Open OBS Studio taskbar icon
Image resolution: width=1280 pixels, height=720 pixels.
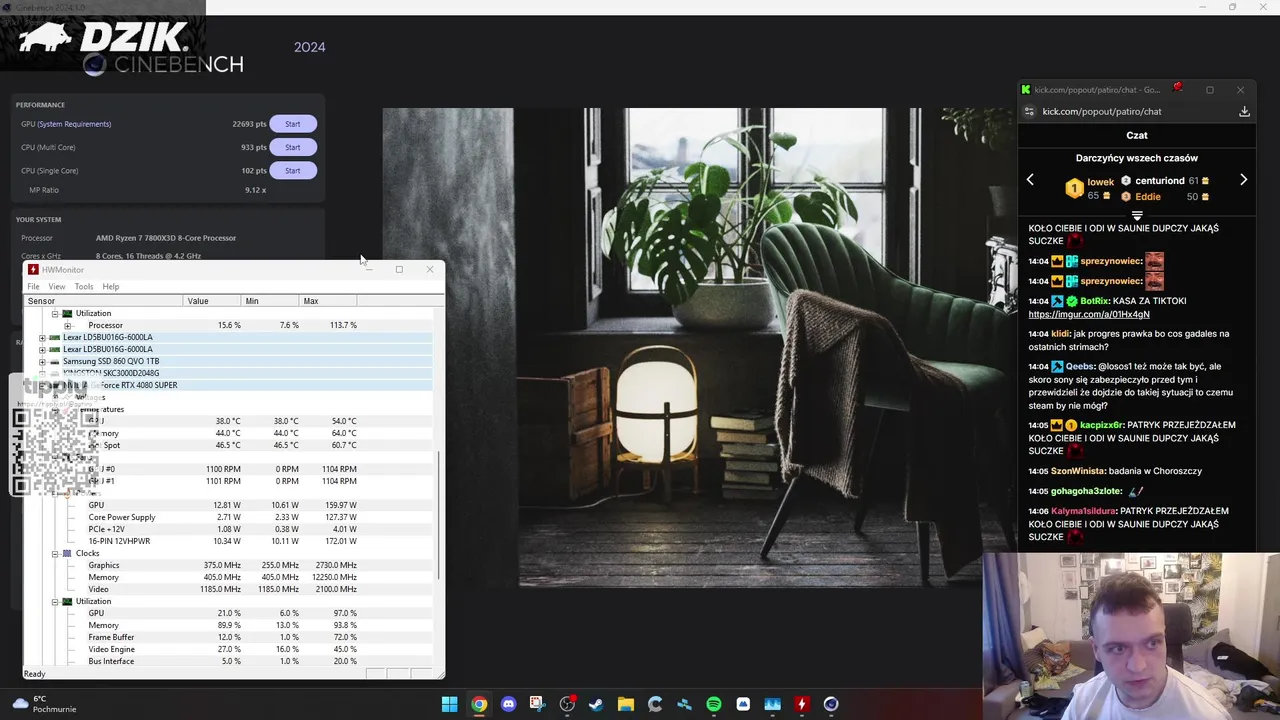pyautogui.click(x=567, y=704)
